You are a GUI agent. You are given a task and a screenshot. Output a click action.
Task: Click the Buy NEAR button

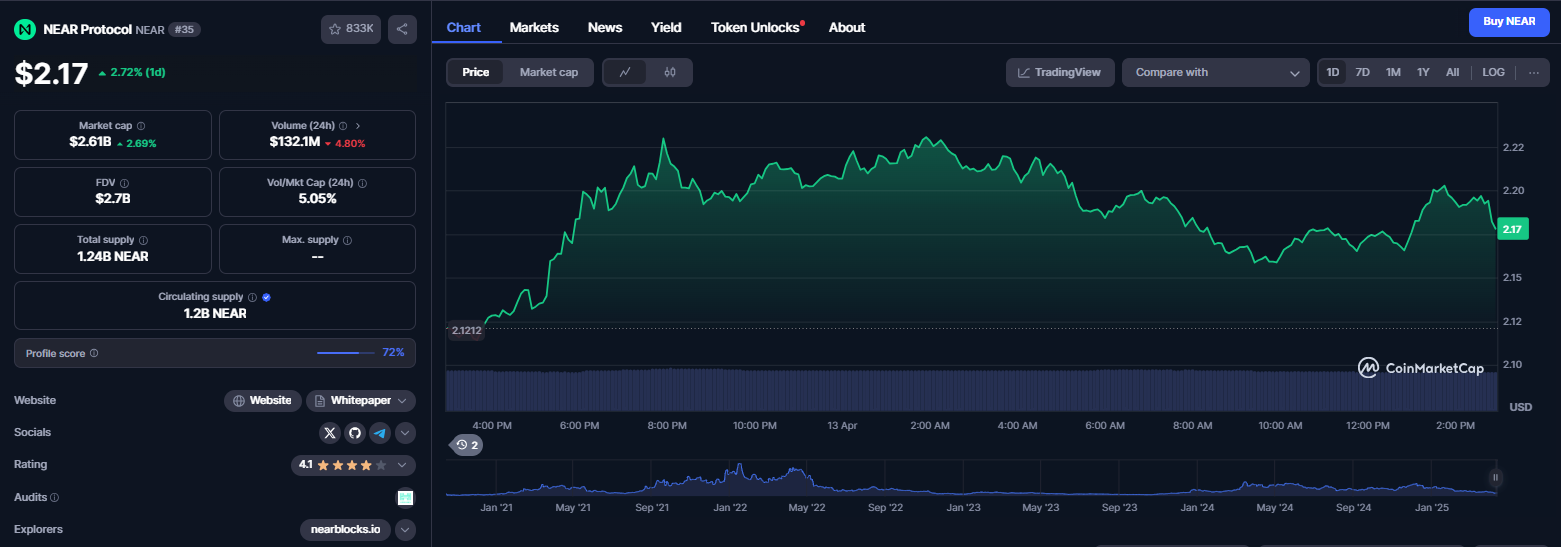tap(1509, 21)
